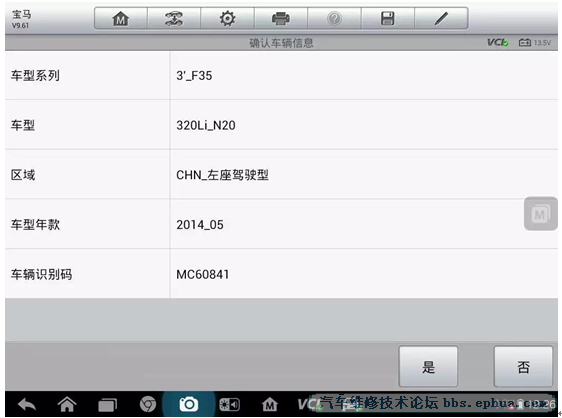Save data with the floppy disk icon
562x418 pixels.
(387, 18)
